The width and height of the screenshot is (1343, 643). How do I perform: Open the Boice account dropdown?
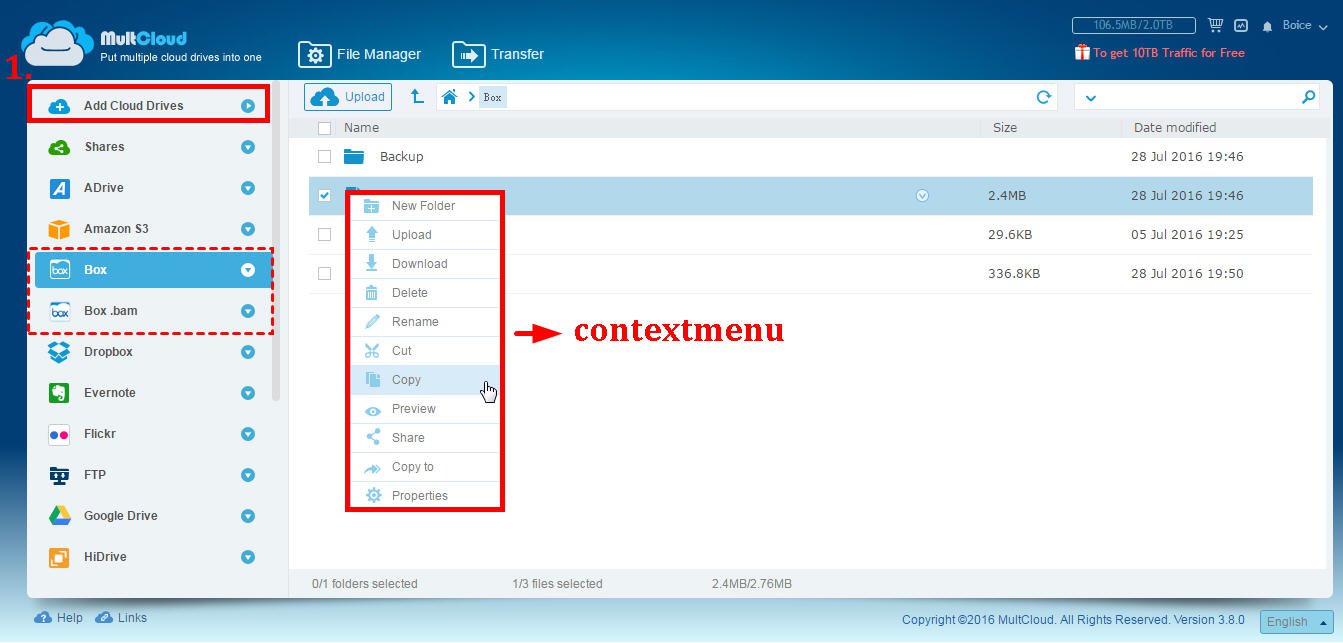point(1303,25)
